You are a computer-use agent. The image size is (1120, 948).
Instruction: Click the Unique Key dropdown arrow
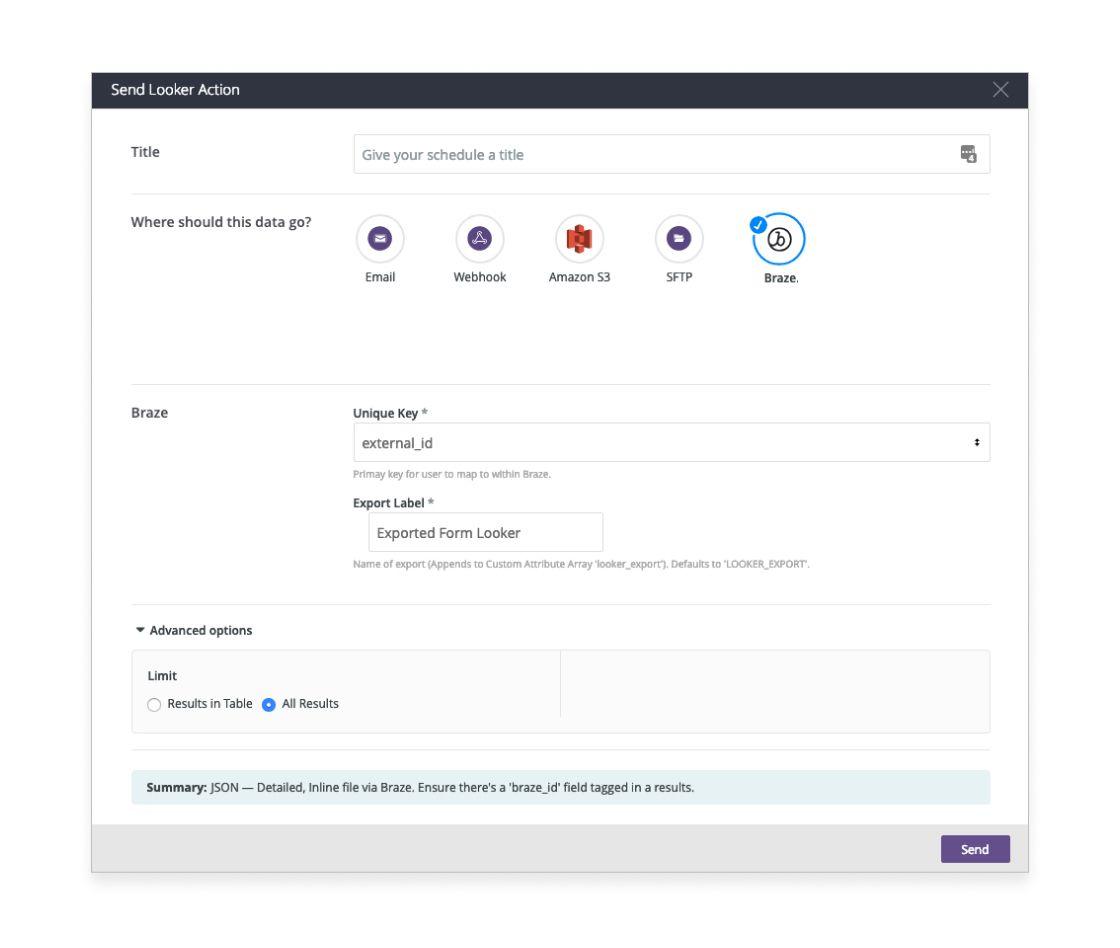[975, 442]
